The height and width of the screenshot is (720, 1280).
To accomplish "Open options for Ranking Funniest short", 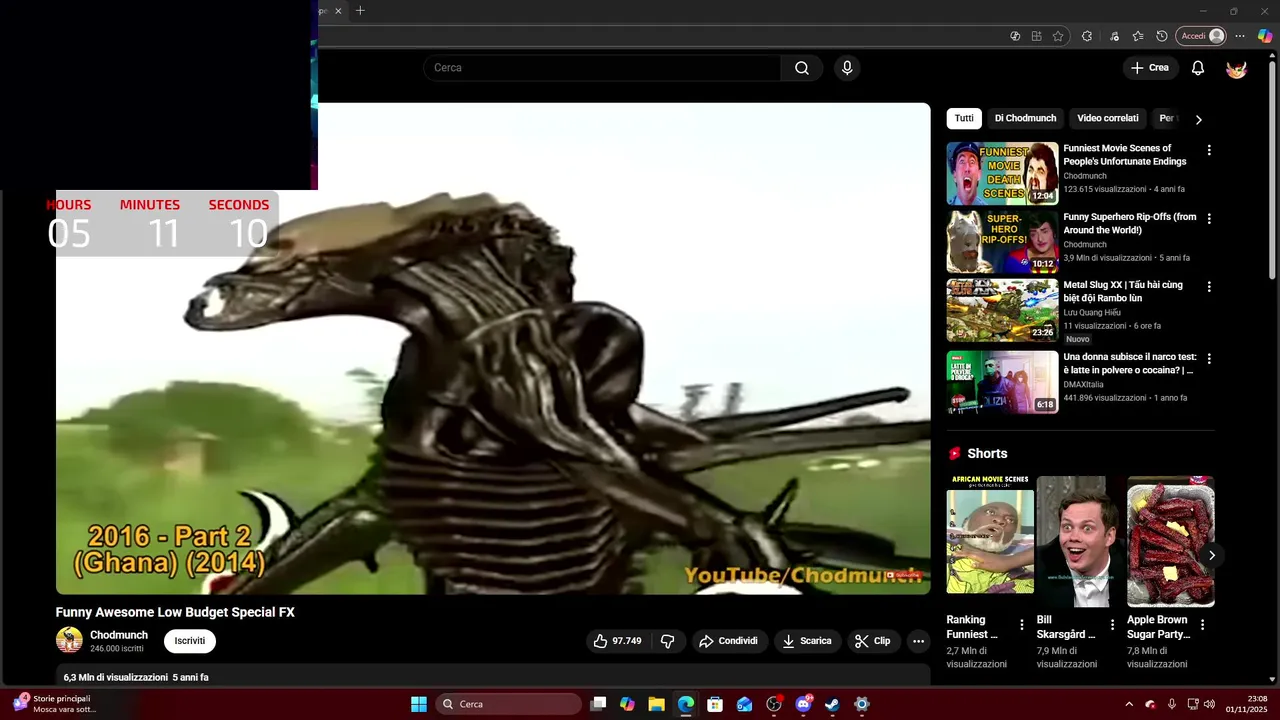I will point(1022,625).
